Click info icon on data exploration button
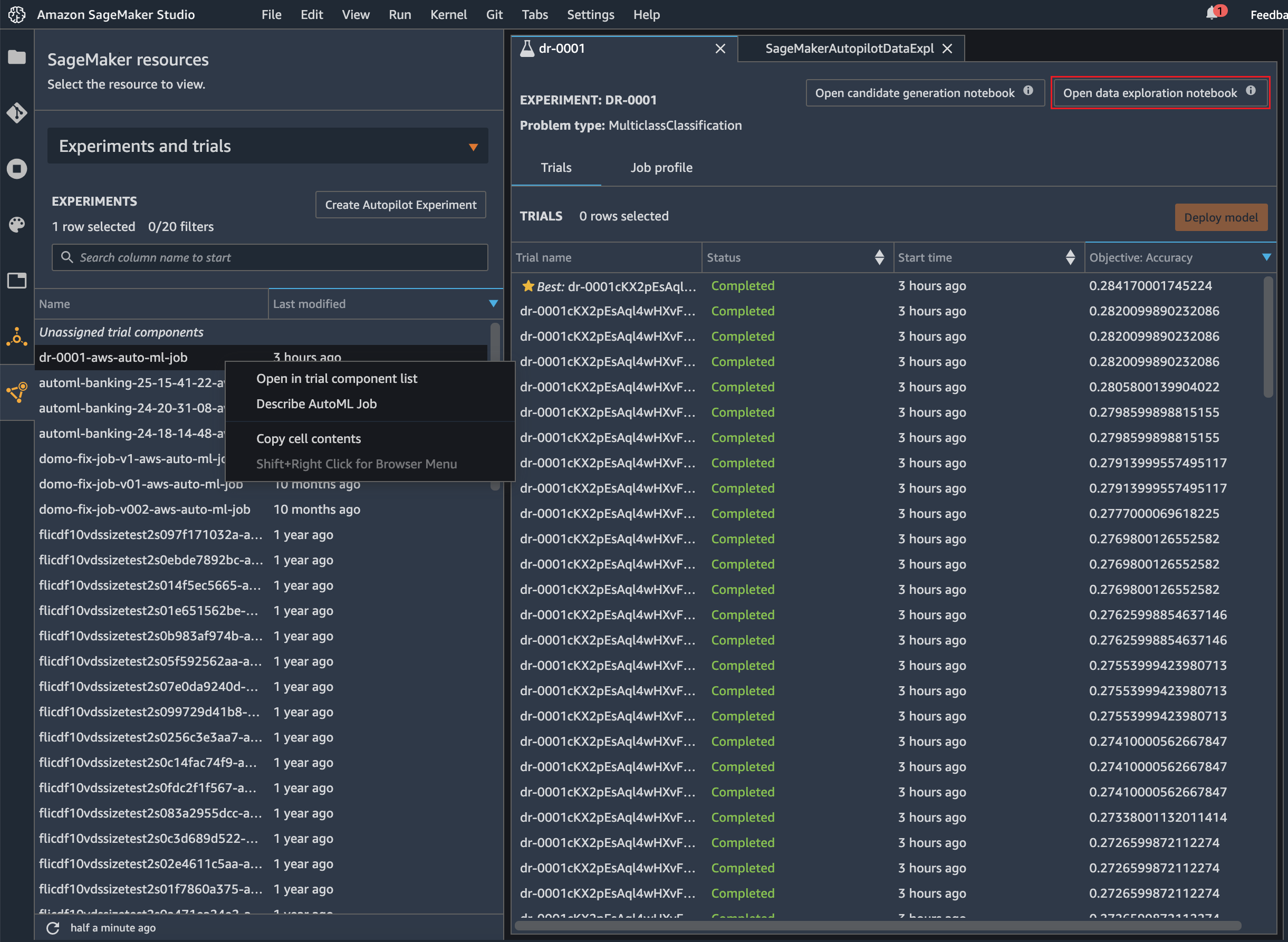This screenshot has width=1288, height=942. (1251, 91)
